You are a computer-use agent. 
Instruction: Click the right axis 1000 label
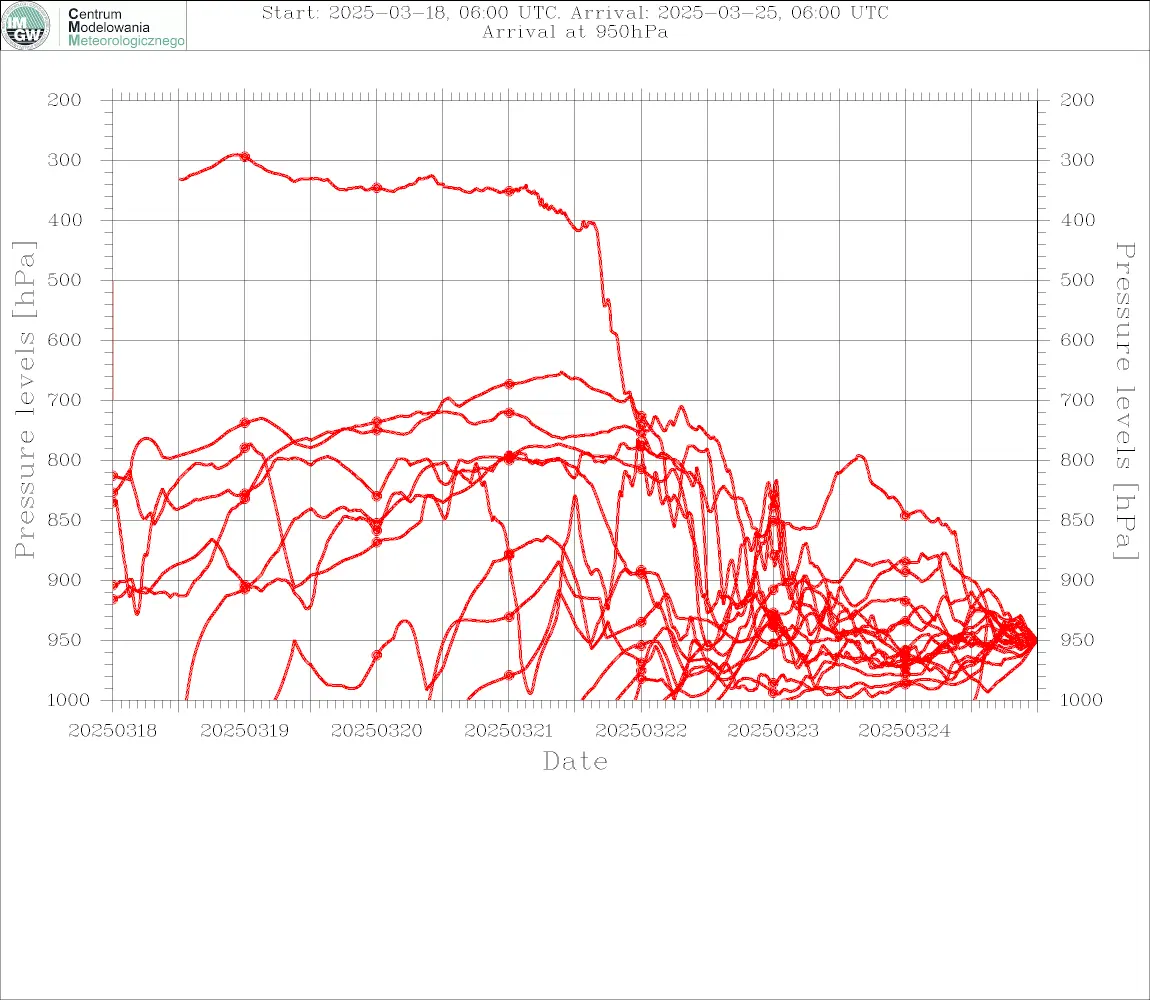[1082, 700]
